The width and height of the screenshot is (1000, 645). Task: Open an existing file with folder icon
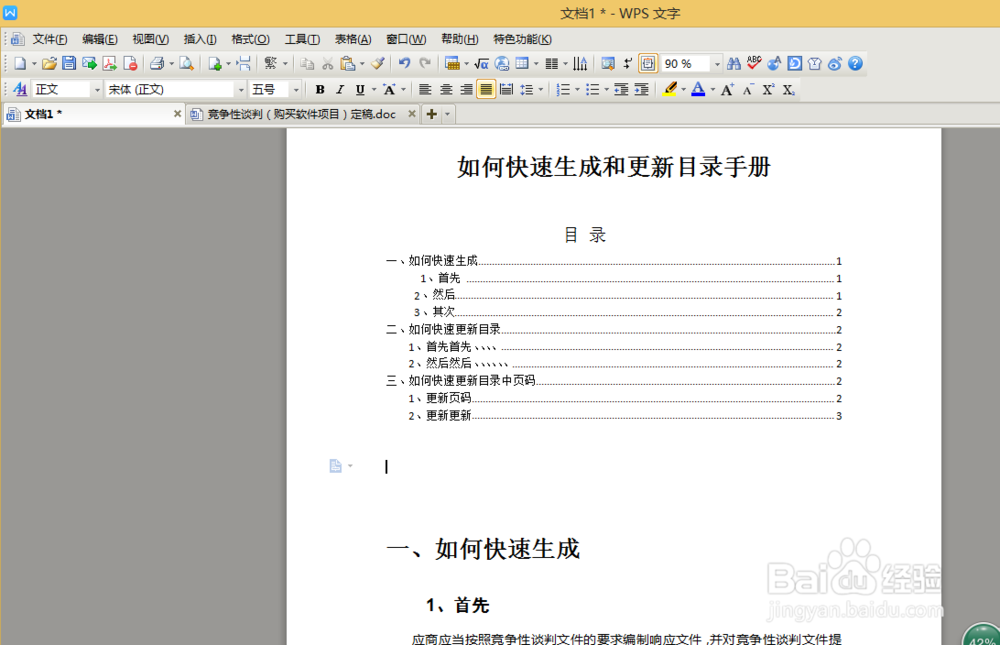pos(49,63)
